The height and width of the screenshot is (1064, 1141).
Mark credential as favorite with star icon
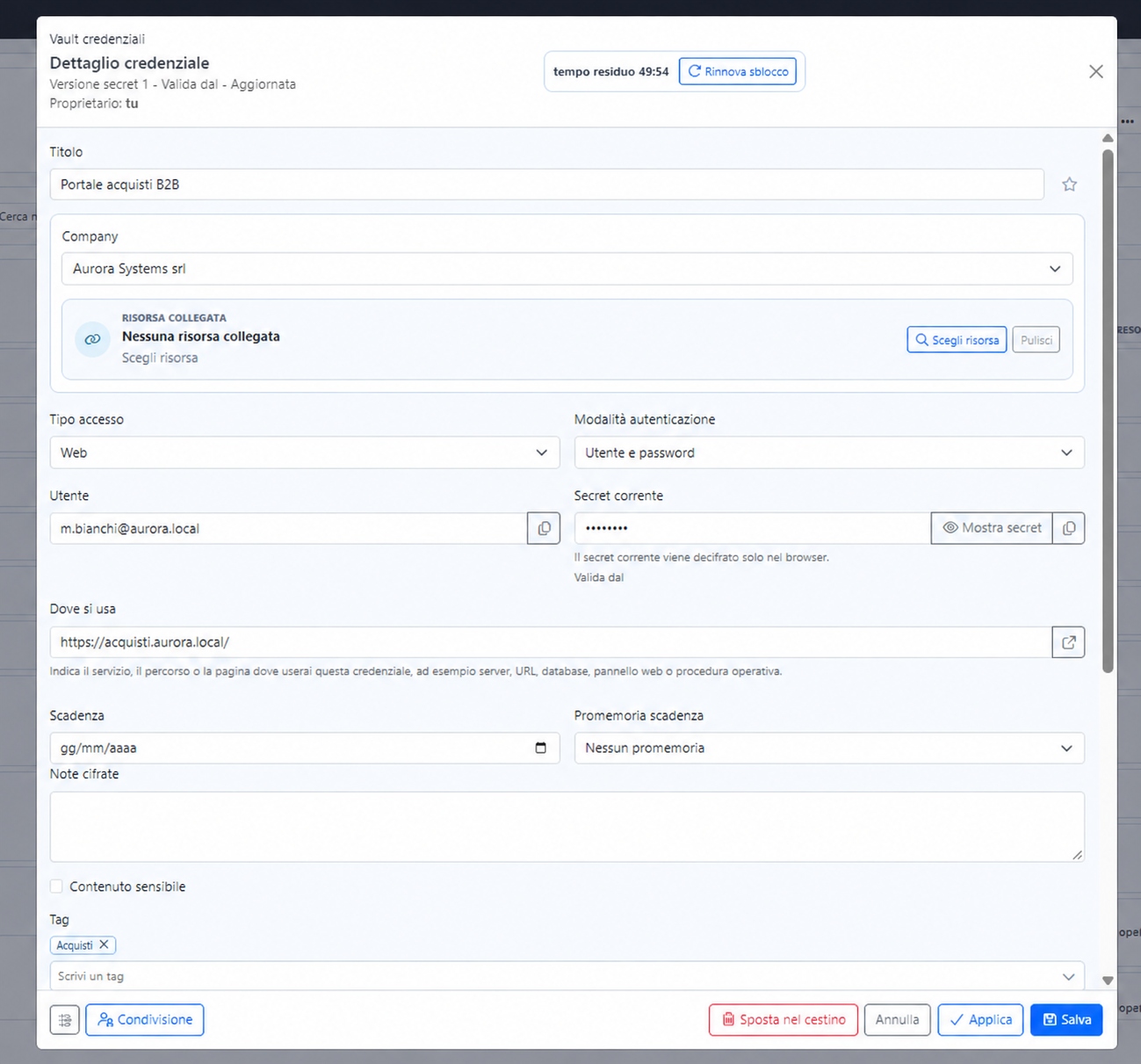[1069, 185]
